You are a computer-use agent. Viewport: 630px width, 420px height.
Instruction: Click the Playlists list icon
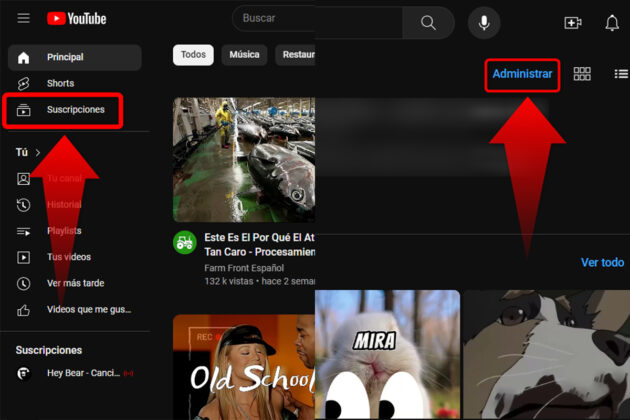[23, 231]
